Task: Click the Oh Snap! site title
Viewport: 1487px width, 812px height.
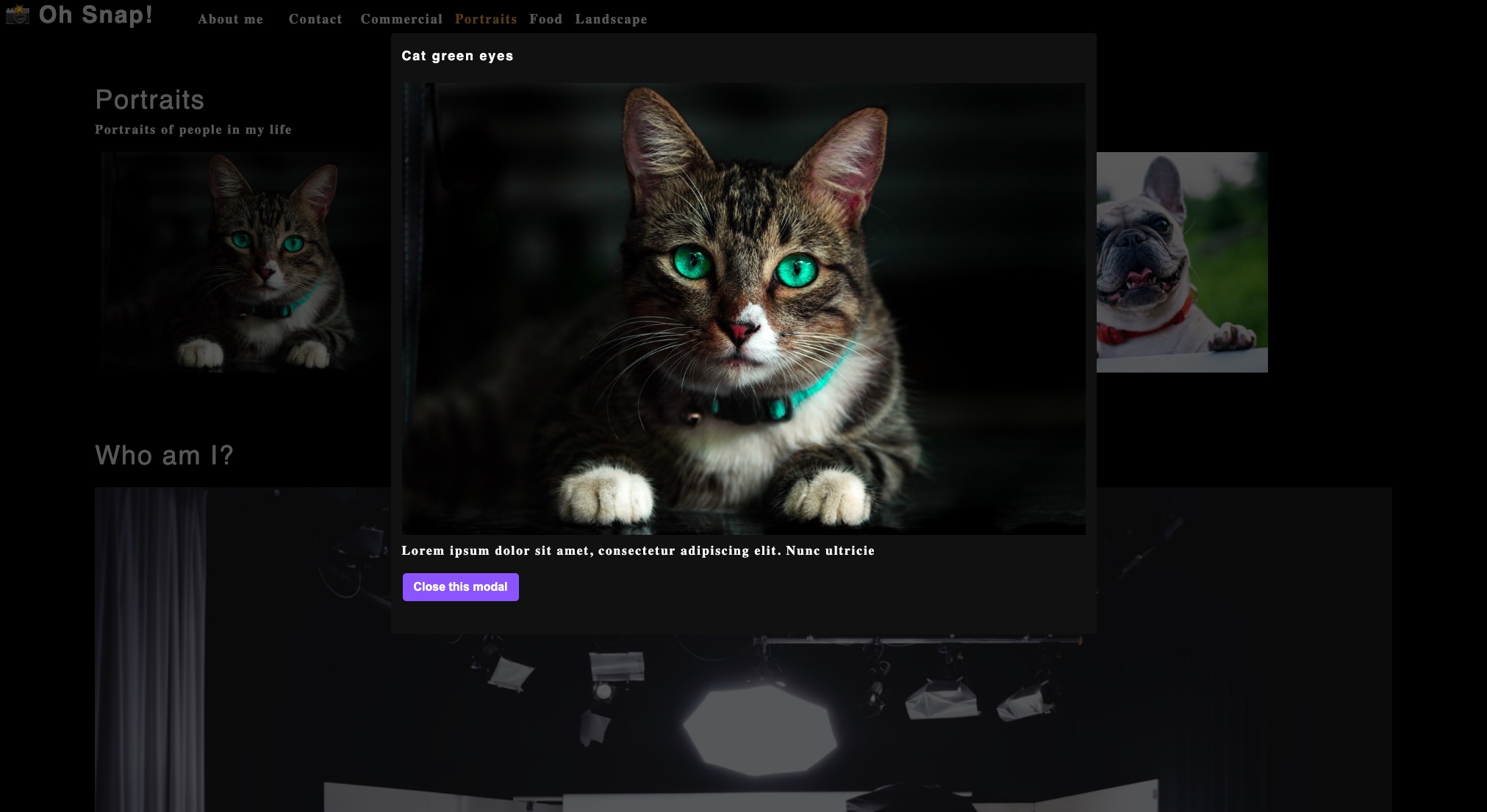Action: (96, 15)
